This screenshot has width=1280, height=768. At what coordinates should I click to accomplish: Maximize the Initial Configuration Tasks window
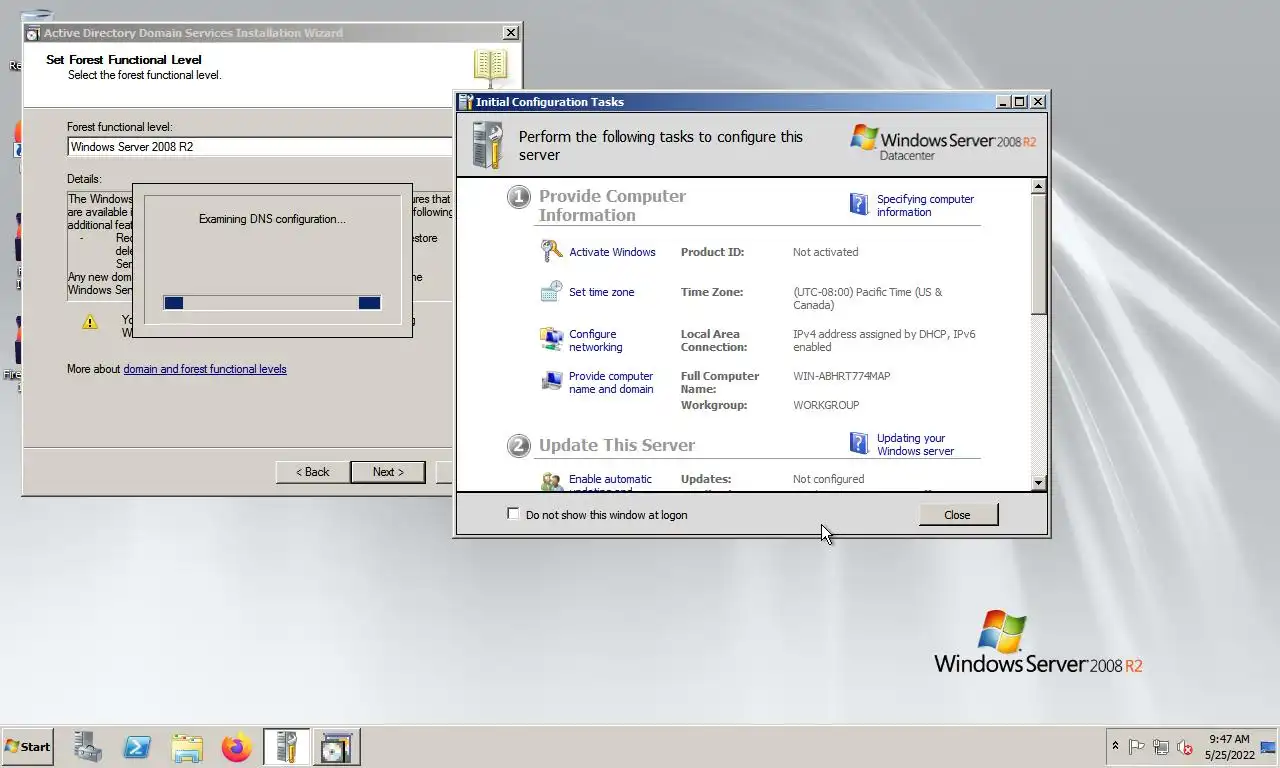pos(1020,102)
